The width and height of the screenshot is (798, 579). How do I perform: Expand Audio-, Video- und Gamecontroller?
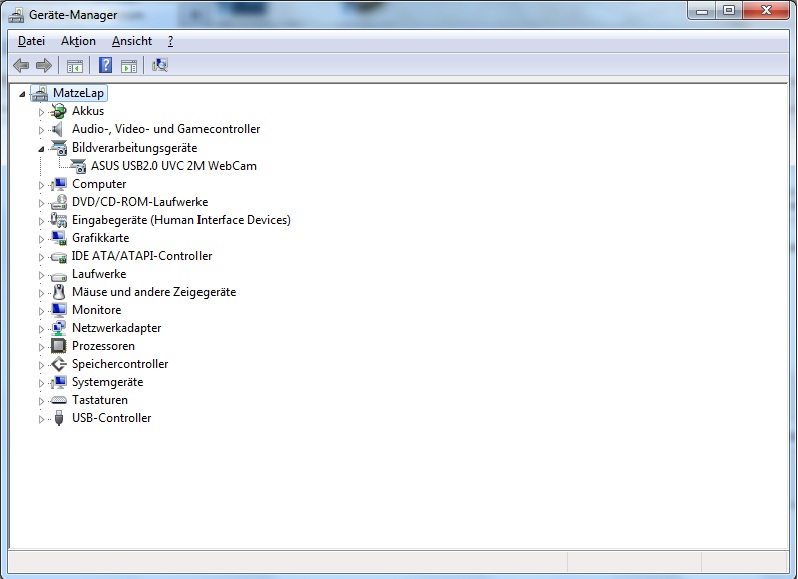(x=41, y=130)
